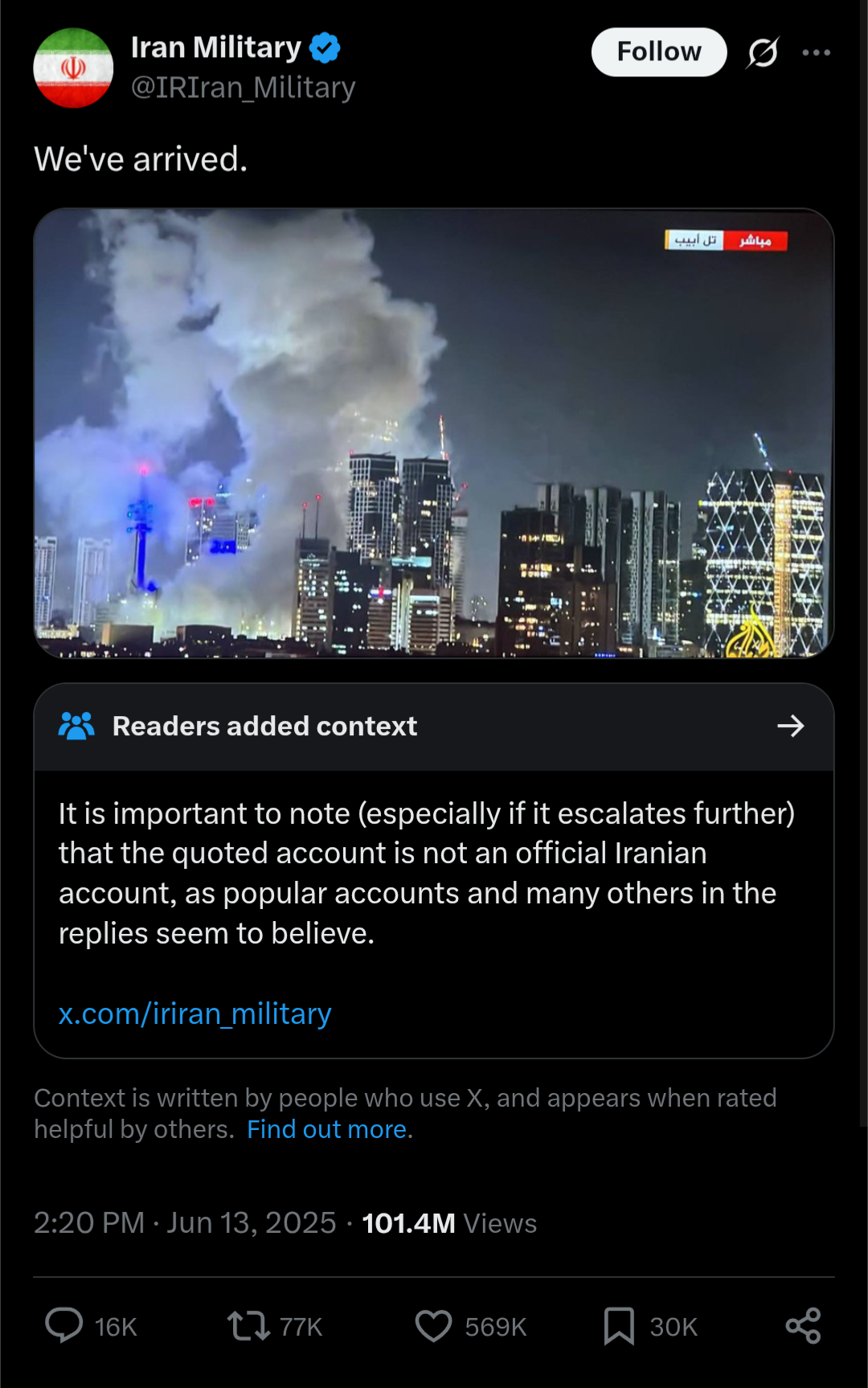
Task: Open the three-dot more options menu
Action: [x=817, y=52]
